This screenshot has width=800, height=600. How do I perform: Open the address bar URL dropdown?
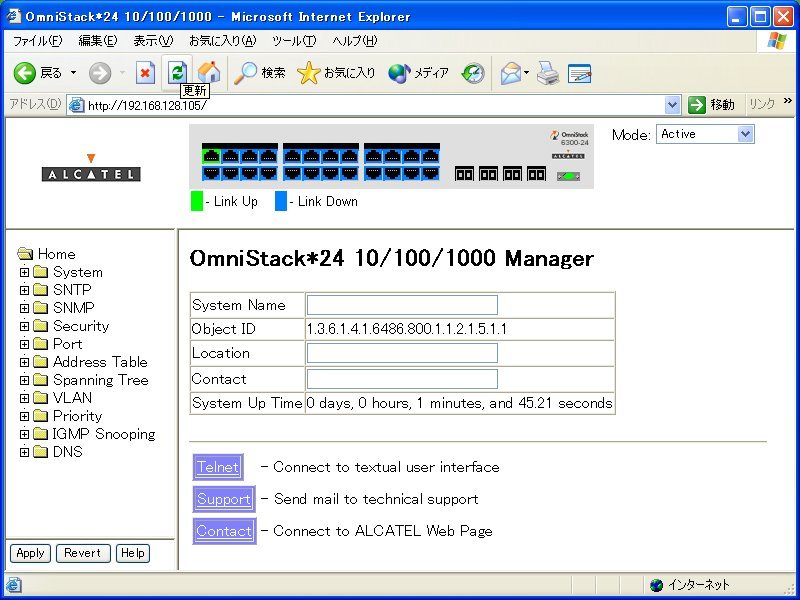click(x=672, y=105)
